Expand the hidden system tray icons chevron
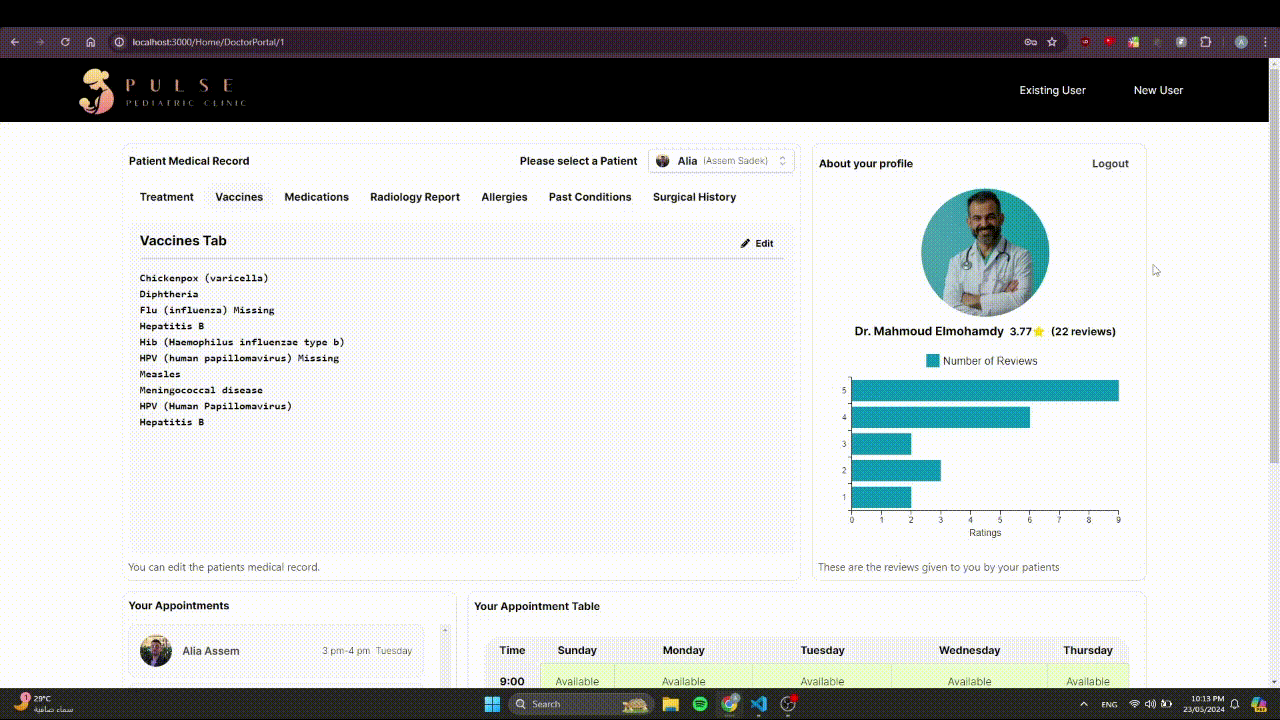Image resolution: width=1280 pixels, height=720 pixels. point(1084,704)
